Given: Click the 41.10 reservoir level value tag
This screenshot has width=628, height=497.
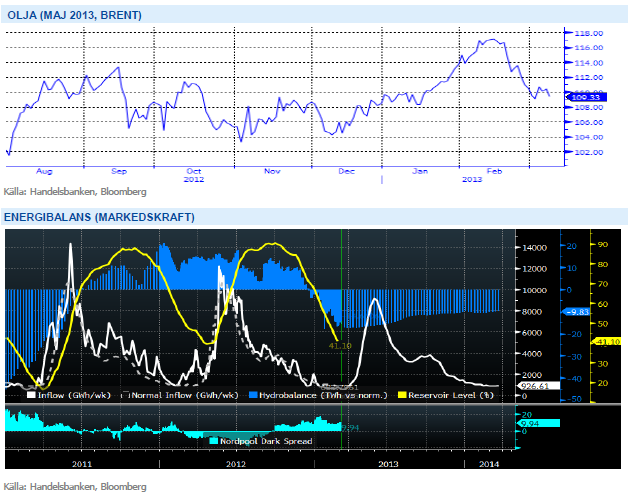Looking at the screenshot, I should (609, 341).
